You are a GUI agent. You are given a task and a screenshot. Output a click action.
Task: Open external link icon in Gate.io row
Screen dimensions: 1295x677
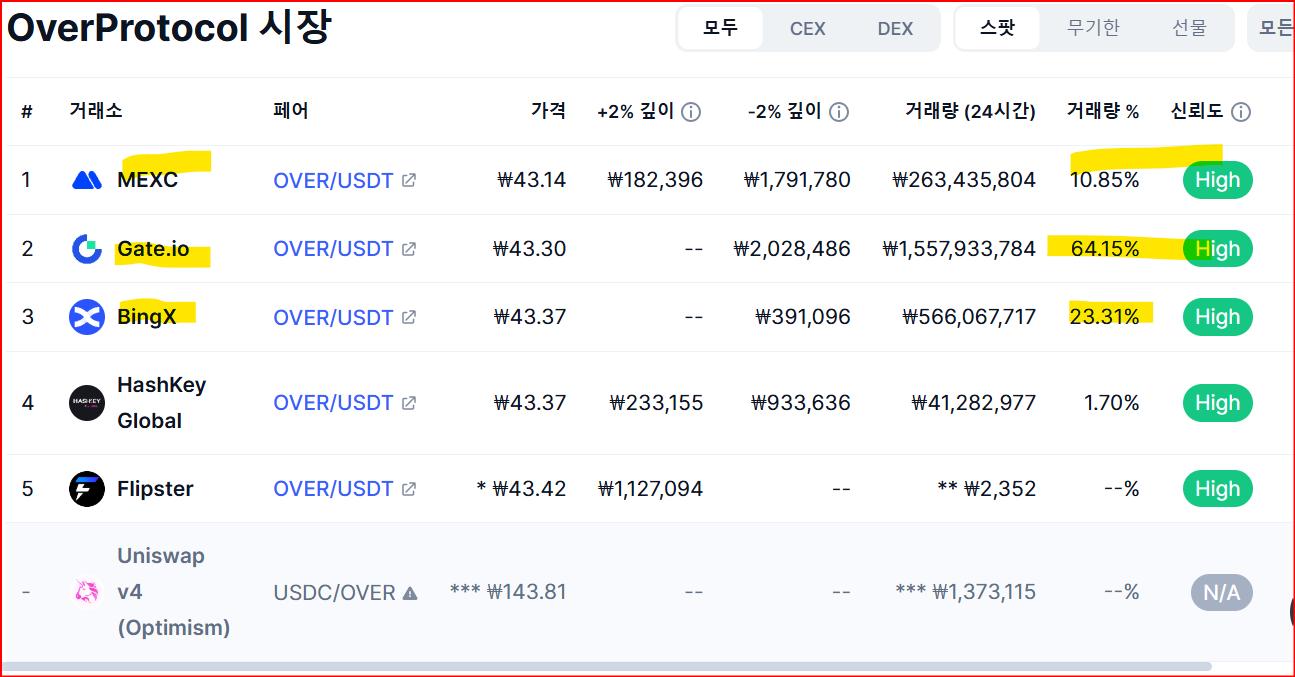409,248
